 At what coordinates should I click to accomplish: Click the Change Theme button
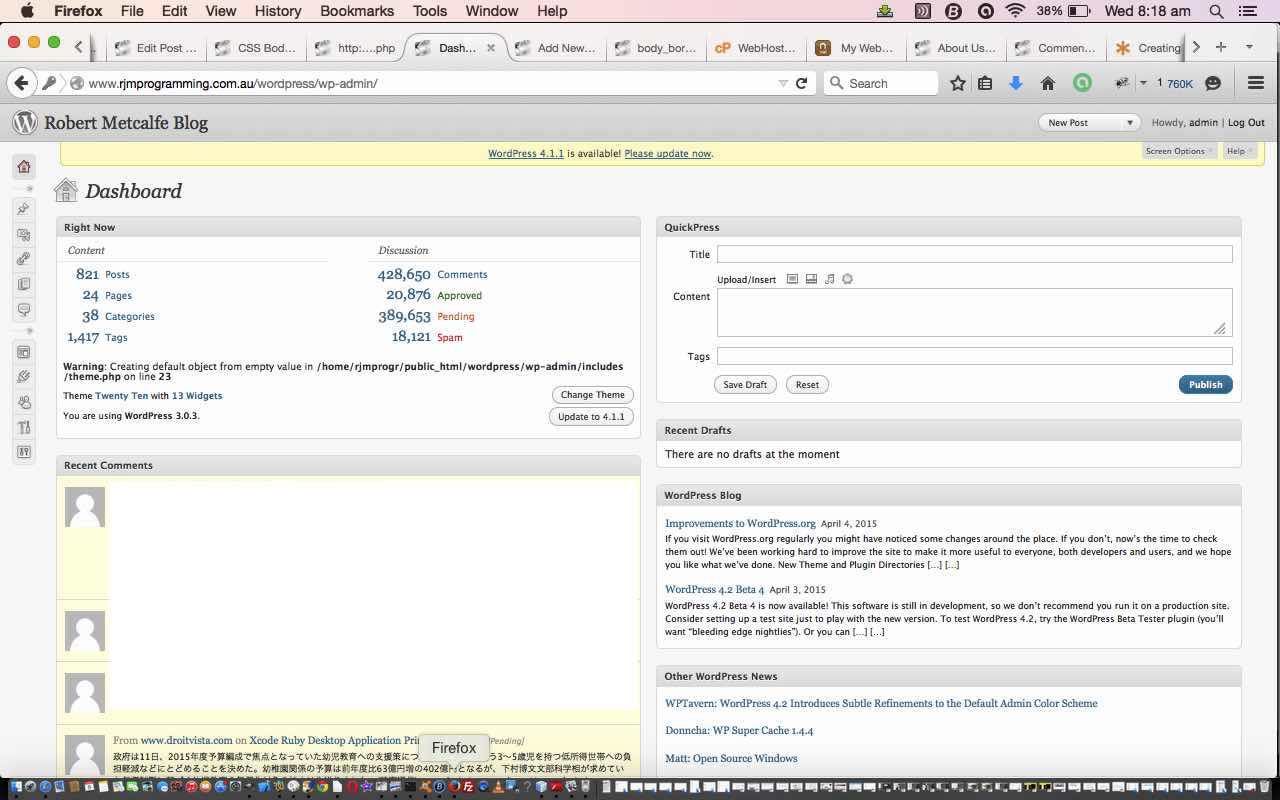[x=592, y=395]
